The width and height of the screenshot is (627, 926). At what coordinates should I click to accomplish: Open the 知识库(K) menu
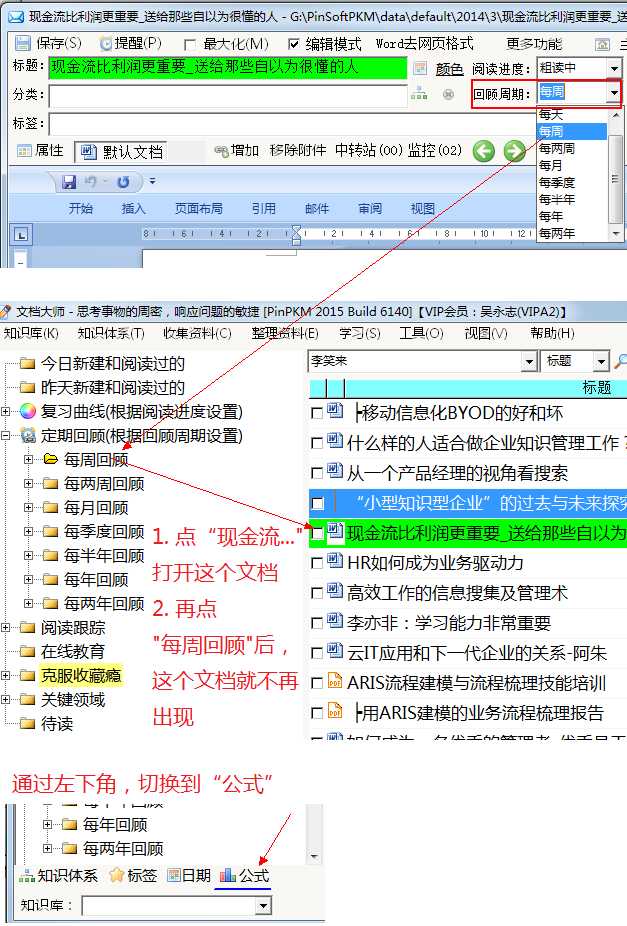(x=31, y=333)
